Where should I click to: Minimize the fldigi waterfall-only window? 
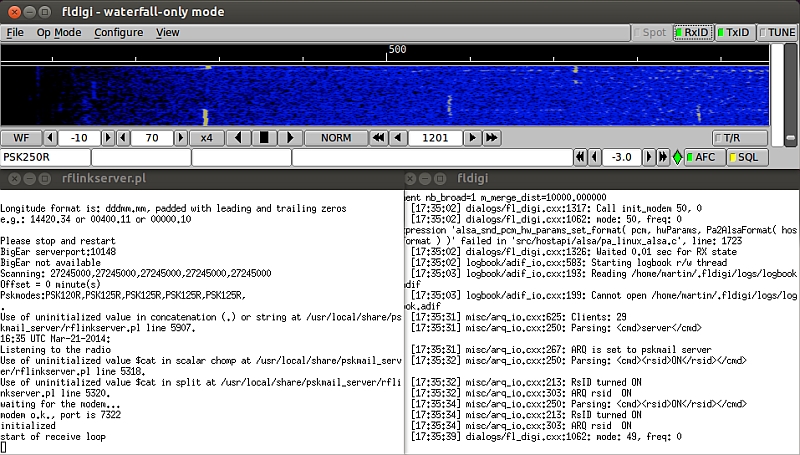(30, 12)
